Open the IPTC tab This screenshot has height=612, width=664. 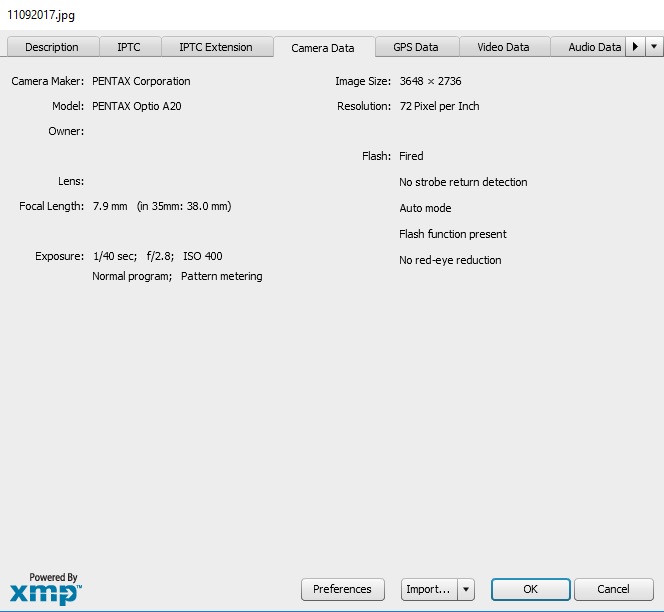pos(129,47)
